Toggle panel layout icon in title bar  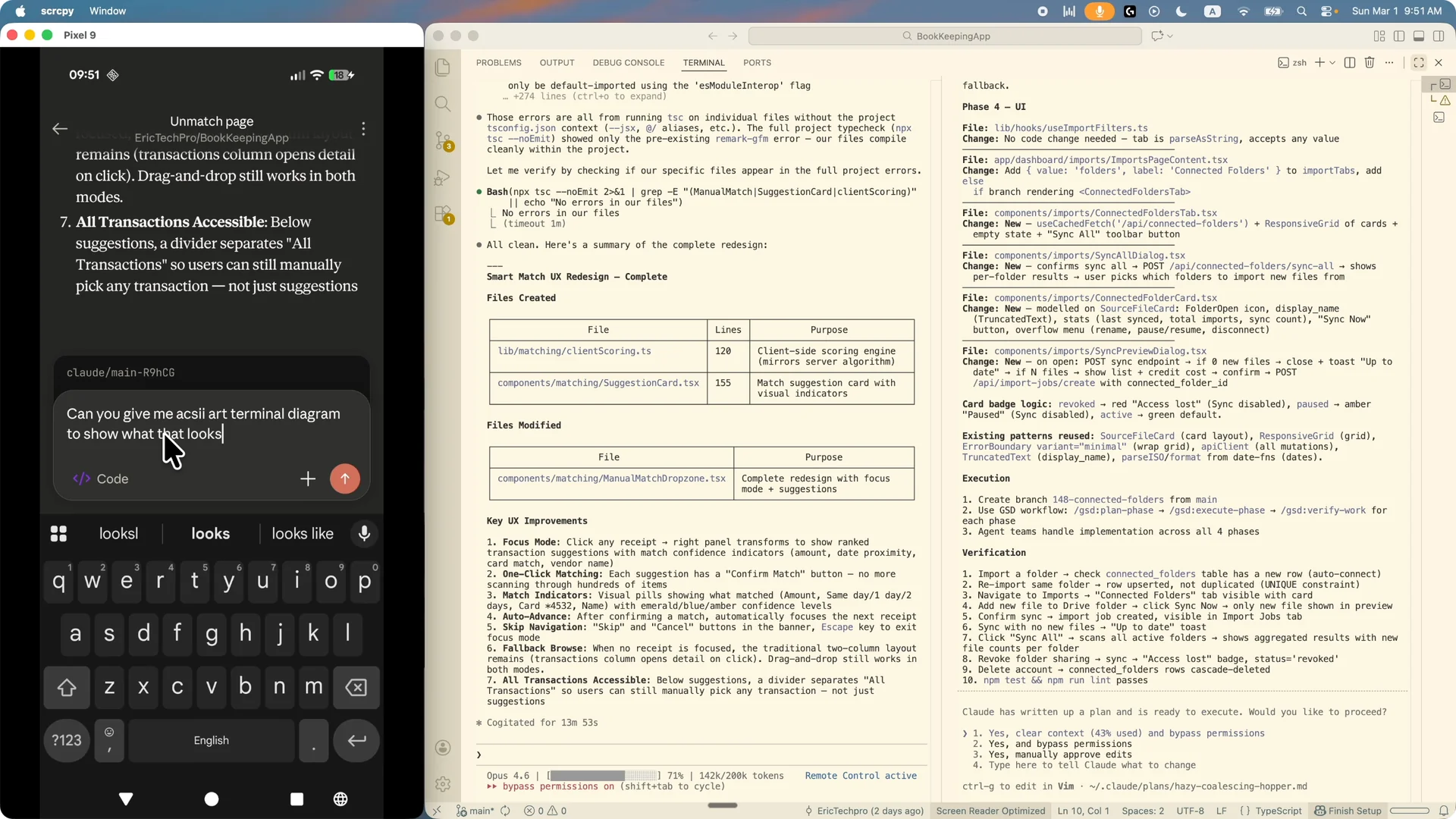(1419, 36)
